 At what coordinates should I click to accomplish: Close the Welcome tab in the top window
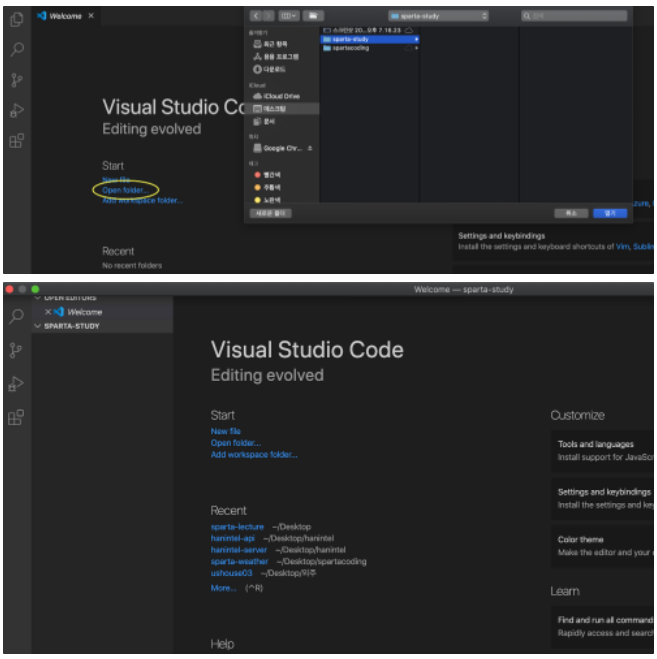pyautogui.click(x=91, y=16)
